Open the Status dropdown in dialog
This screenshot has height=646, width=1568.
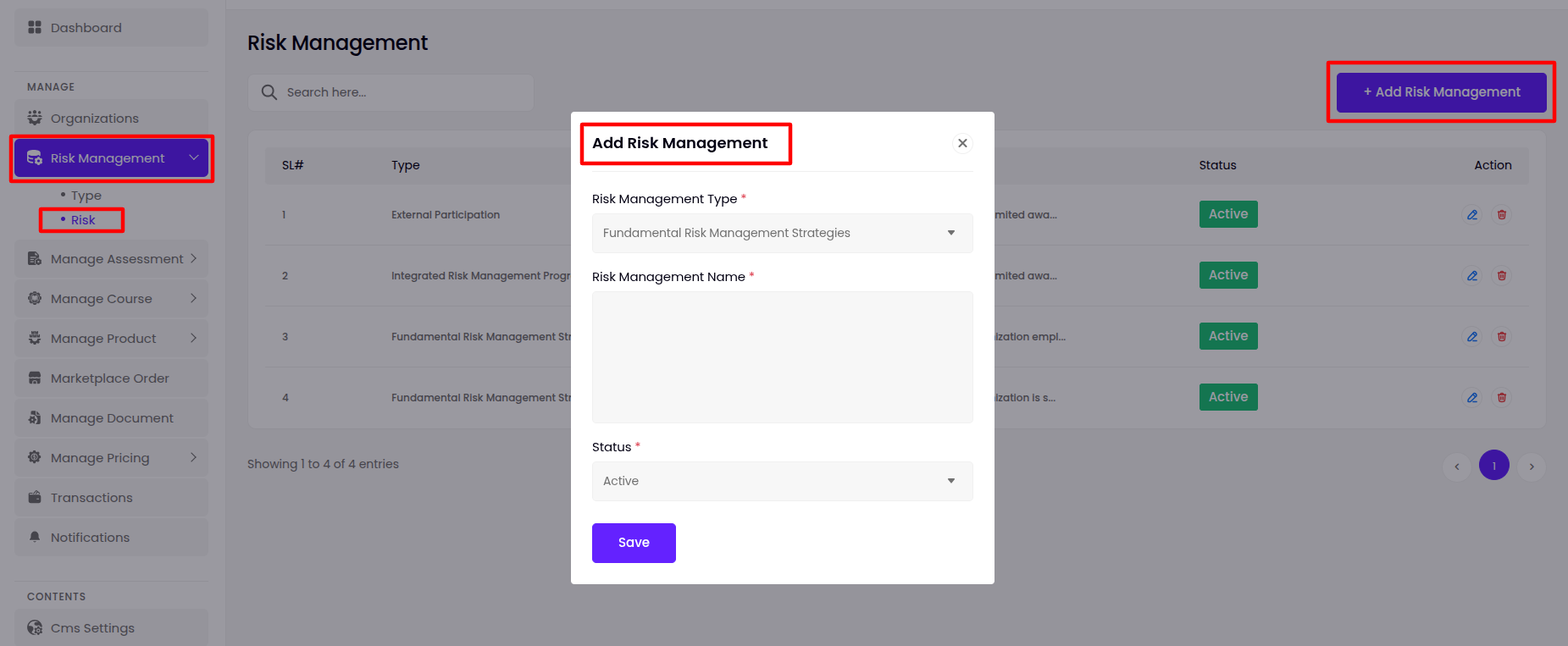click(x=782, y=481)
